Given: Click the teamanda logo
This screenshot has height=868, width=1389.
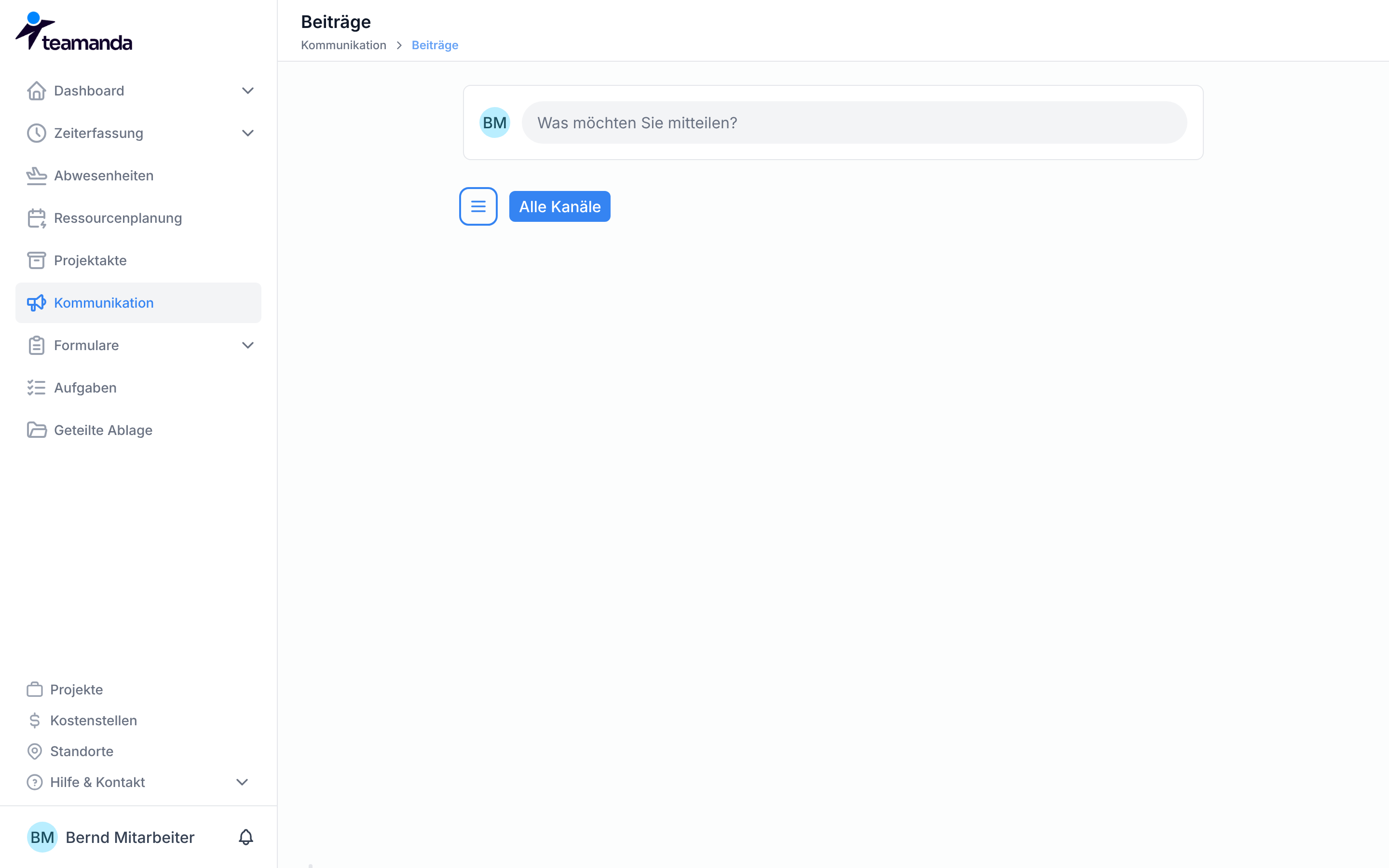Looking at the screenshot, I should [x=73, y=31].
